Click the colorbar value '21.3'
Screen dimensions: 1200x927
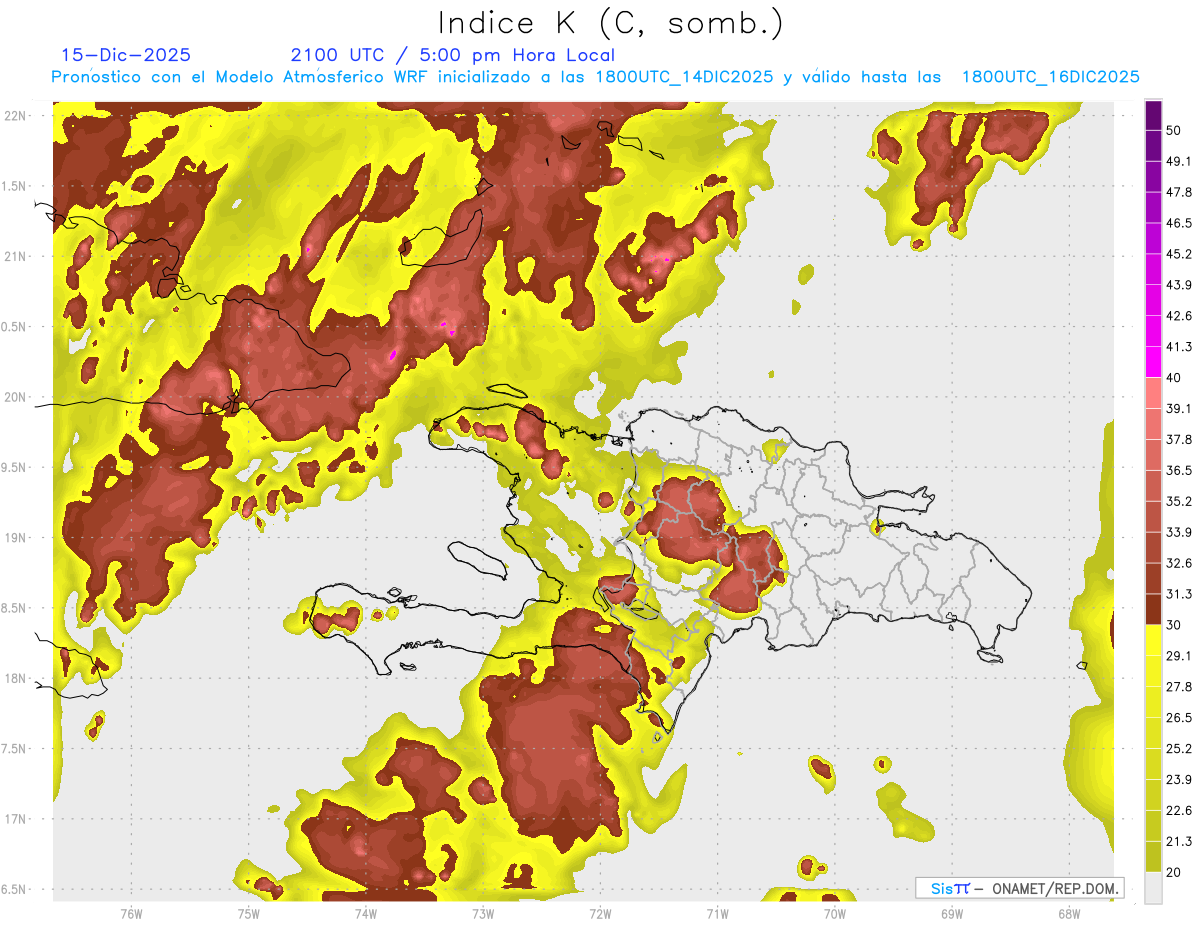click(x=1179, y=841)
